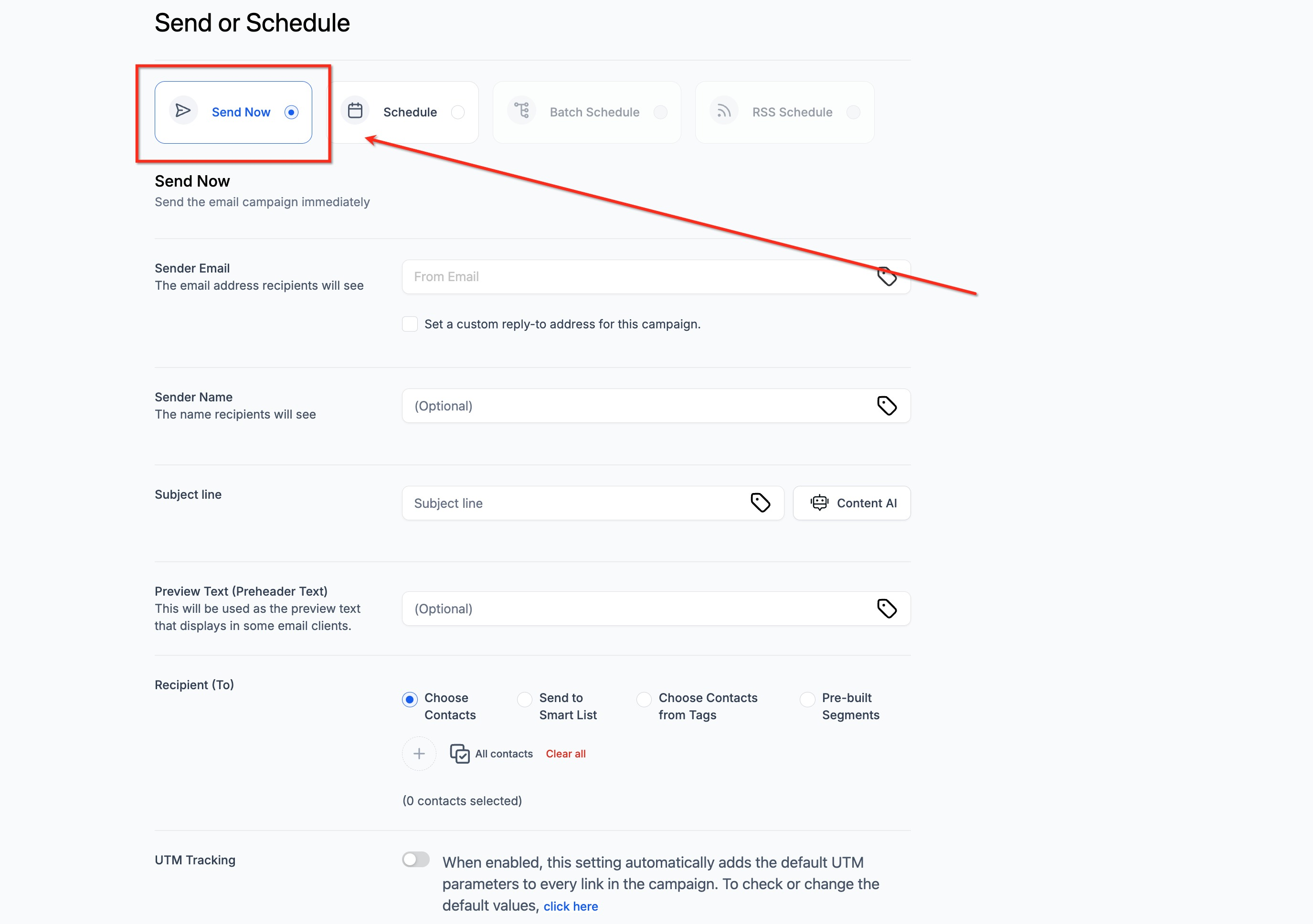The width and height of the screenshot is (1313, 924).
Task: Click the plus icon to add contacts
Action: point(419,754)
